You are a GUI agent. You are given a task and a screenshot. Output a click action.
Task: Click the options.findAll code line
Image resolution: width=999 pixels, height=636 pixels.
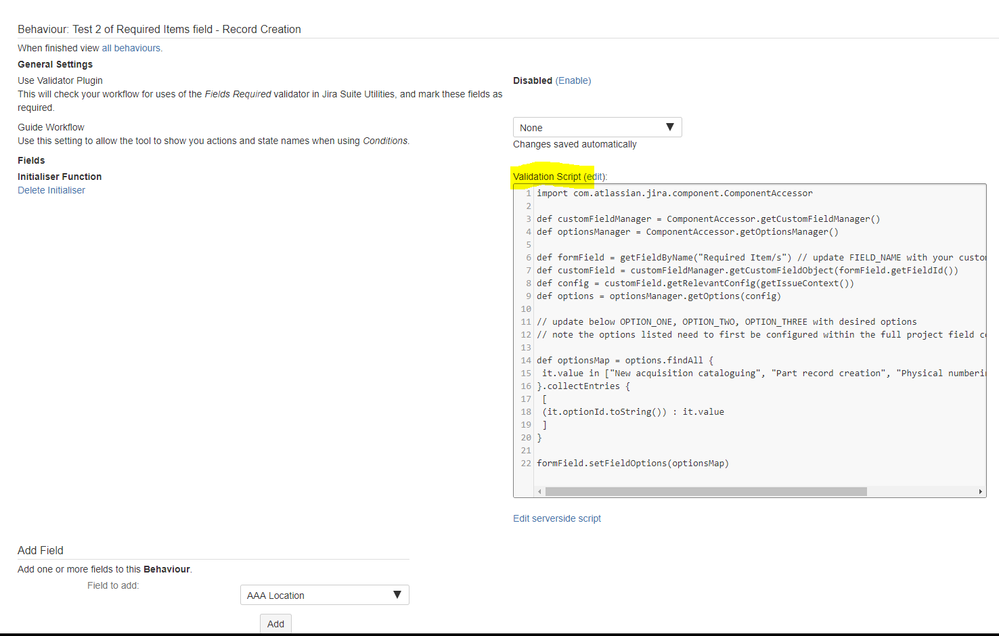pos(625,360)
